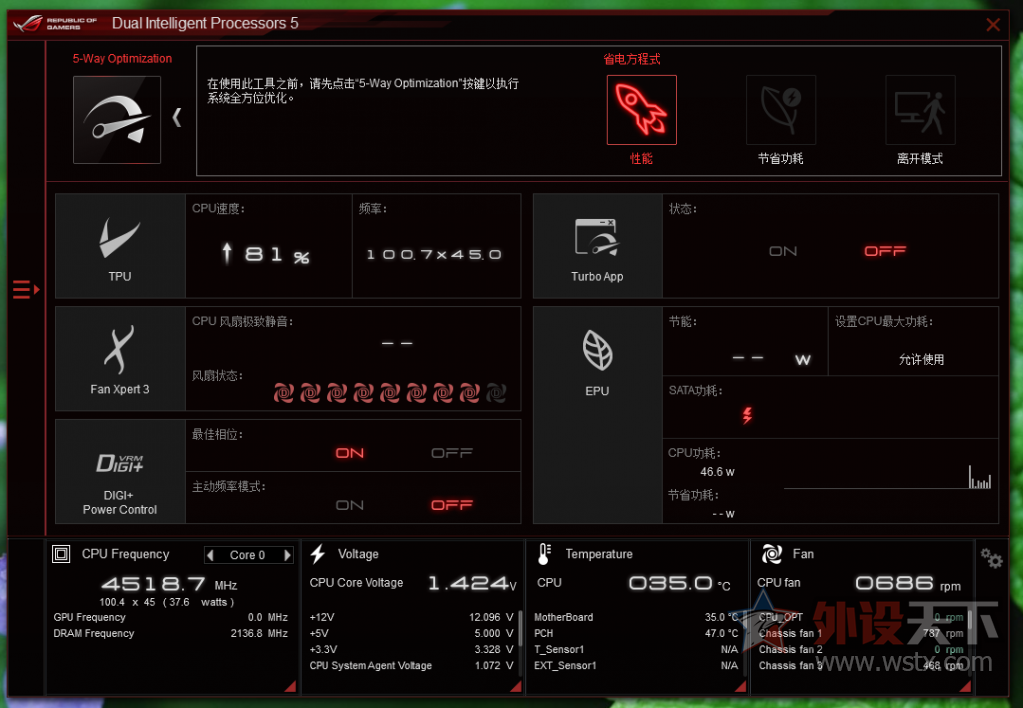Open the EPU leaf module
Viewport: 1023px width, 708px height.
pyautogui.click(x=597, y=416)
